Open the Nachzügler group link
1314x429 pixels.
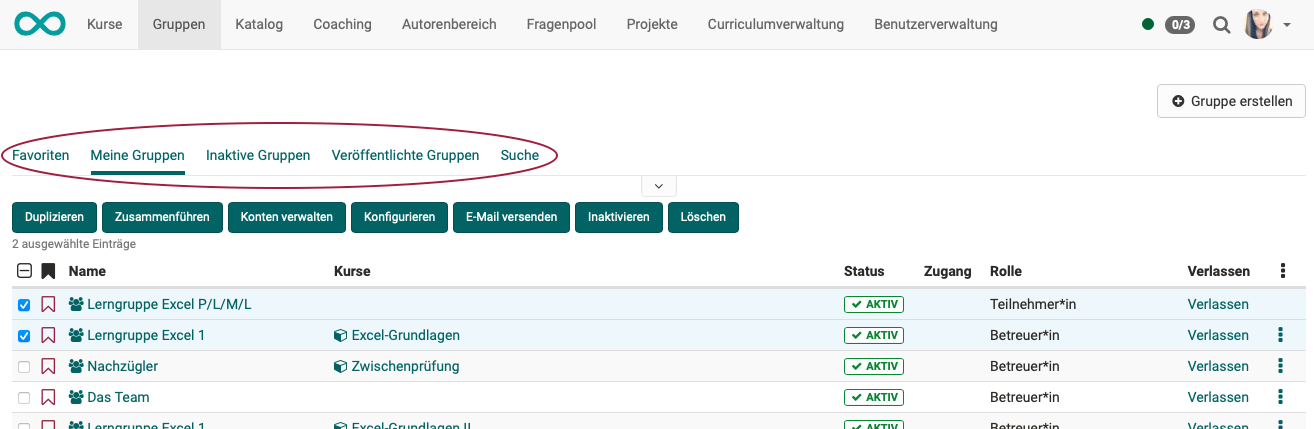[122, 366]
